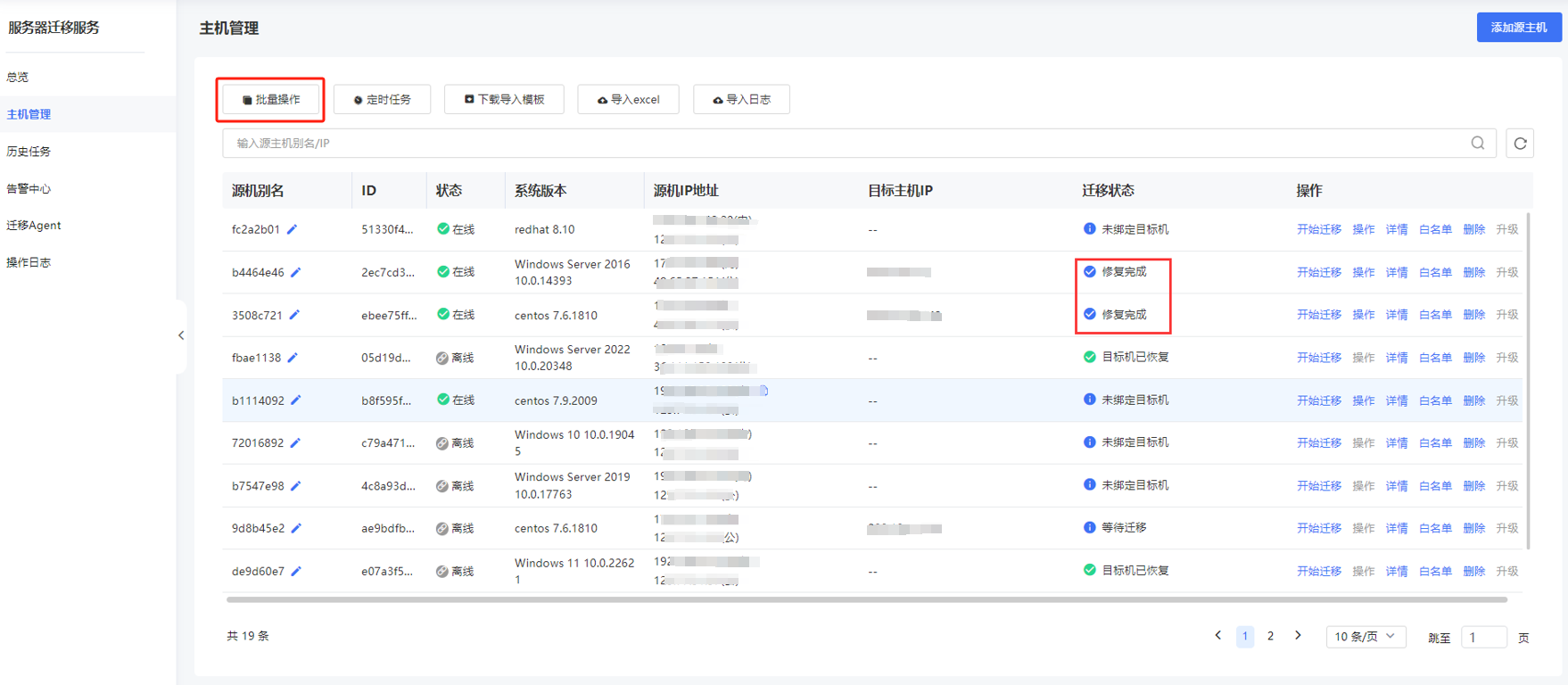This screenshot has height=685, width=1568.
Task: Click the search magnifier icon
Action: coord(1478,143)
